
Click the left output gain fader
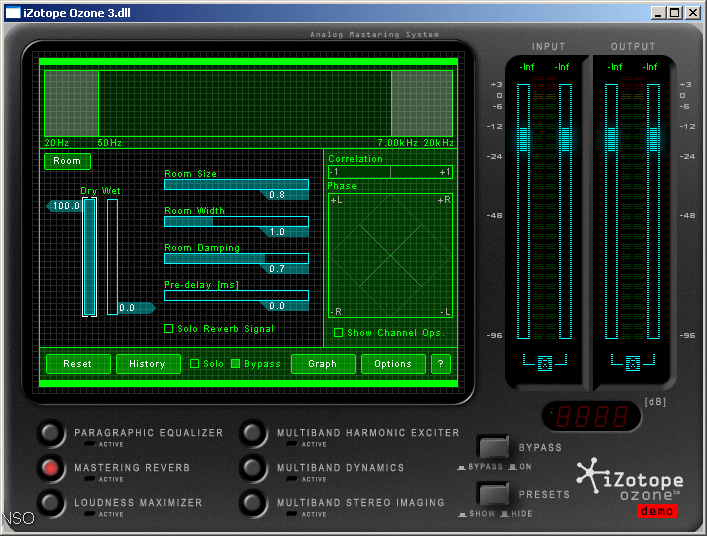(611, 139)
